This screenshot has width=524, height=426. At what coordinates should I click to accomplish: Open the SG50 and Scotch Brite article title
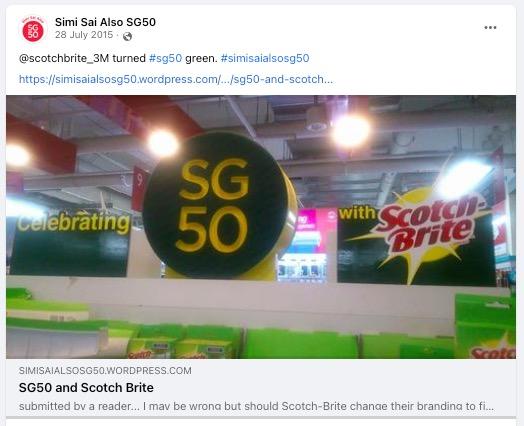coord(86,388)
